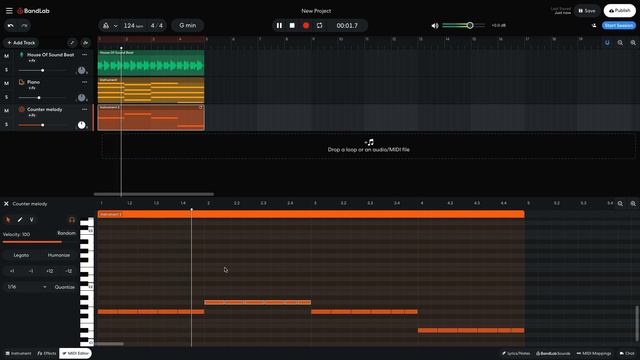Viewport: 640px width, 360px height.
Task: Toggle cycle loop mode
Action: [320, 25]
